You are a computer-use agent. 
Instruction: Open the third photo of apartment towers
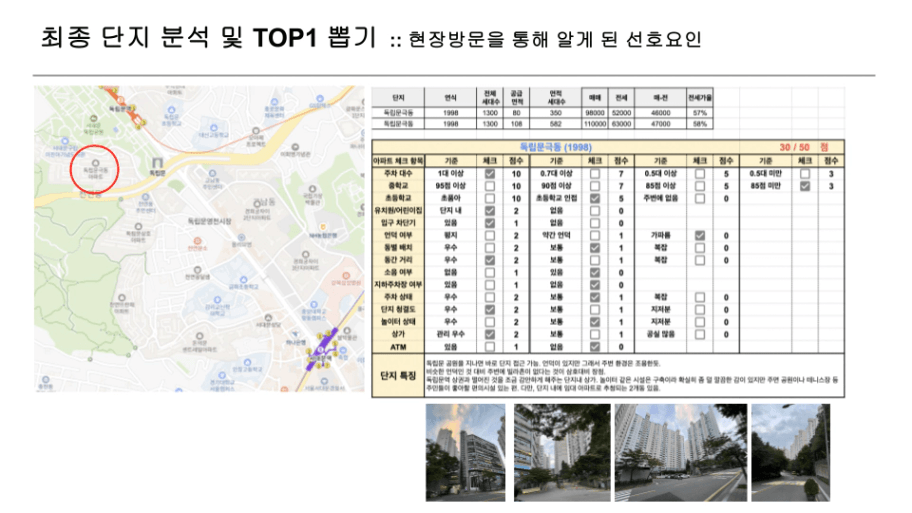(681, 453)
